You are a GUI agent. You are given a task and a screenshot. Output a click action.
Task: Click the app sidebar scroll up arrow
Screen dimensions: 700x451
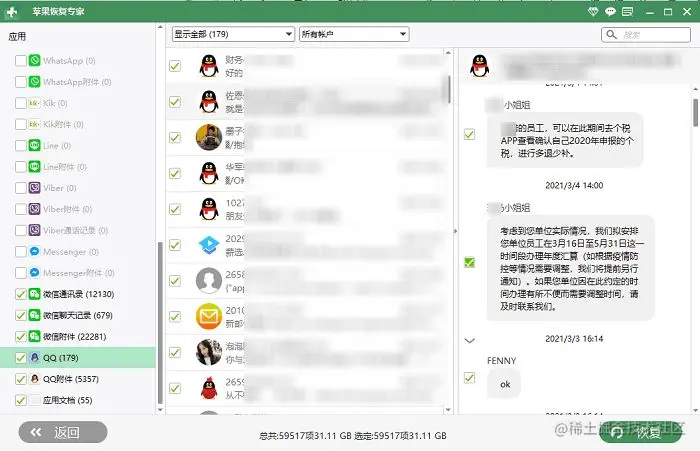(160, 28)
